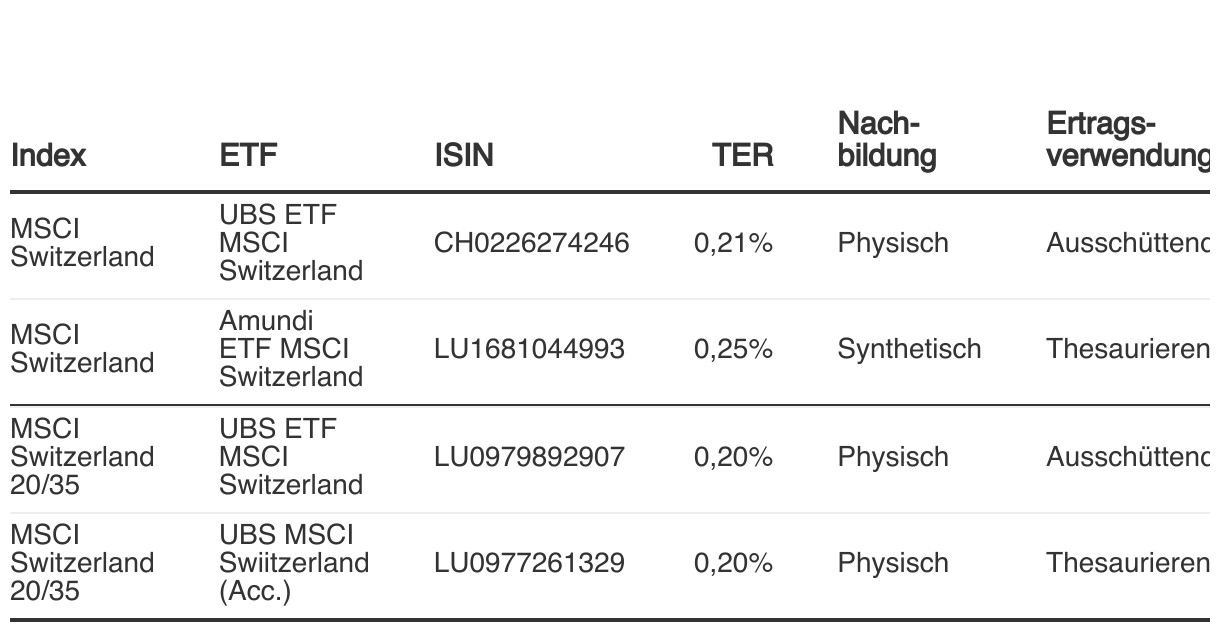Select the 0,25% TER value
The image size is (1220, 632).
pyautogui.click(x=733, y=350)
